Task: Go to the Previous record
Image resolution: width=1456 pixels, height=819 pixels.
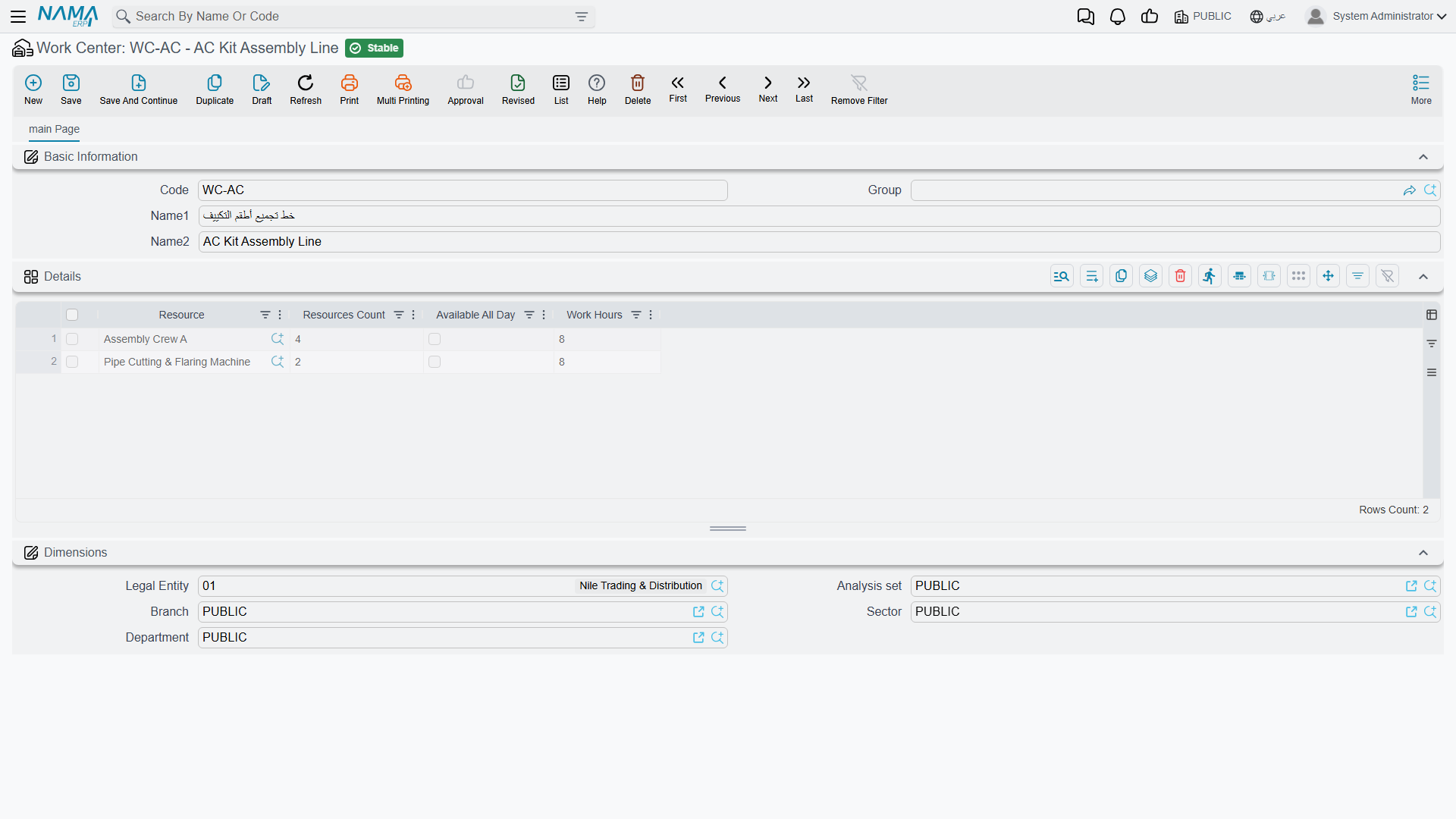Action: pyautogui.click(x=723, y=88)
